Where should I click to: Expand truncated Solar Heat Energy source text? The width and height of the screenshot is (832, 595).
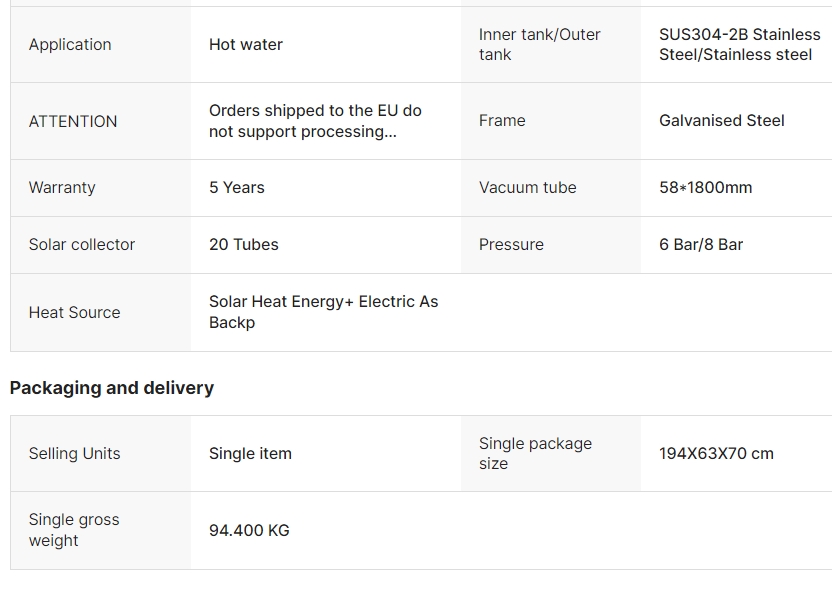click(323, 312)
